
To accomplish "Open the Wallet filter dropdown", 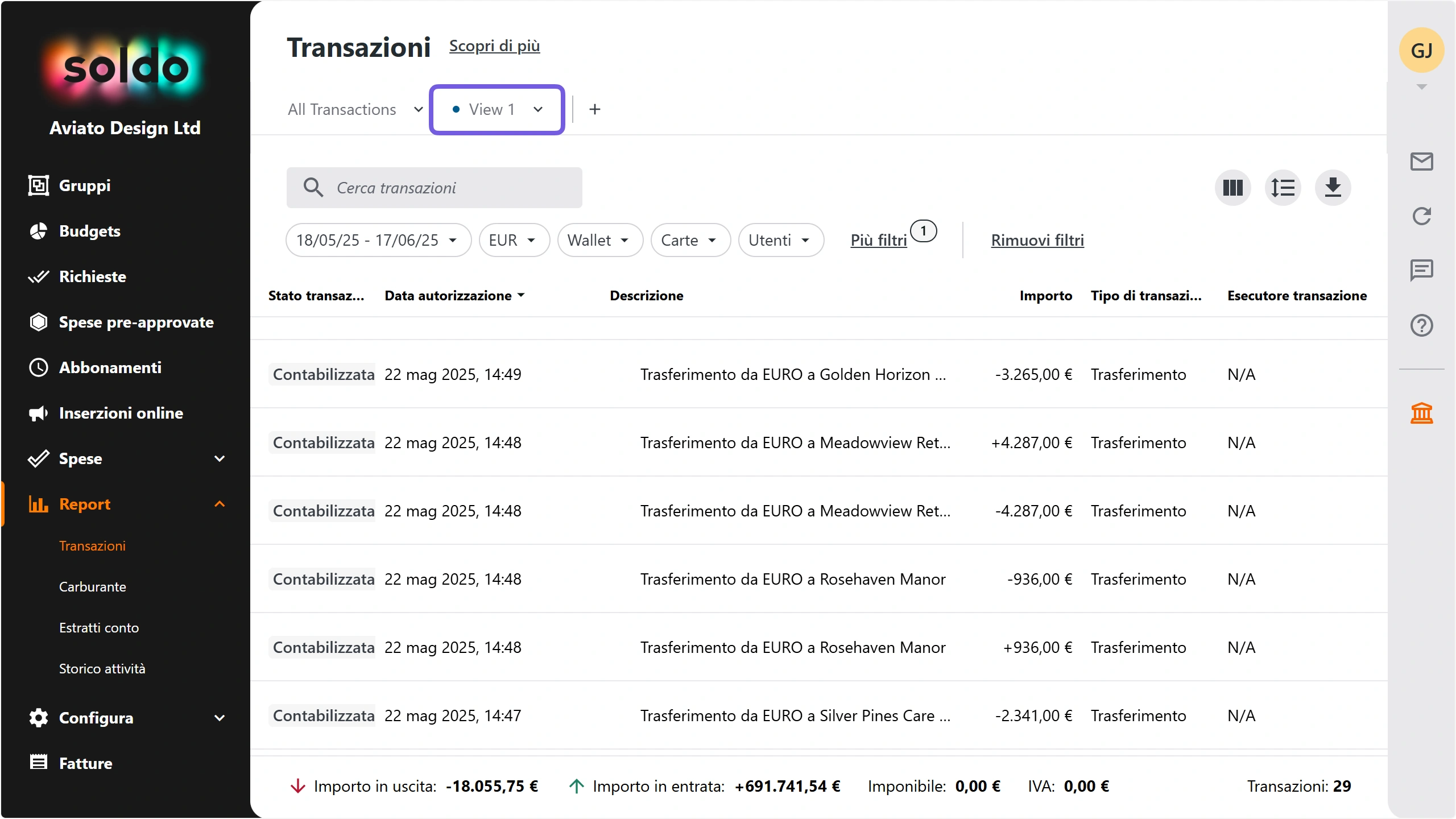I will tap(600, 240).
